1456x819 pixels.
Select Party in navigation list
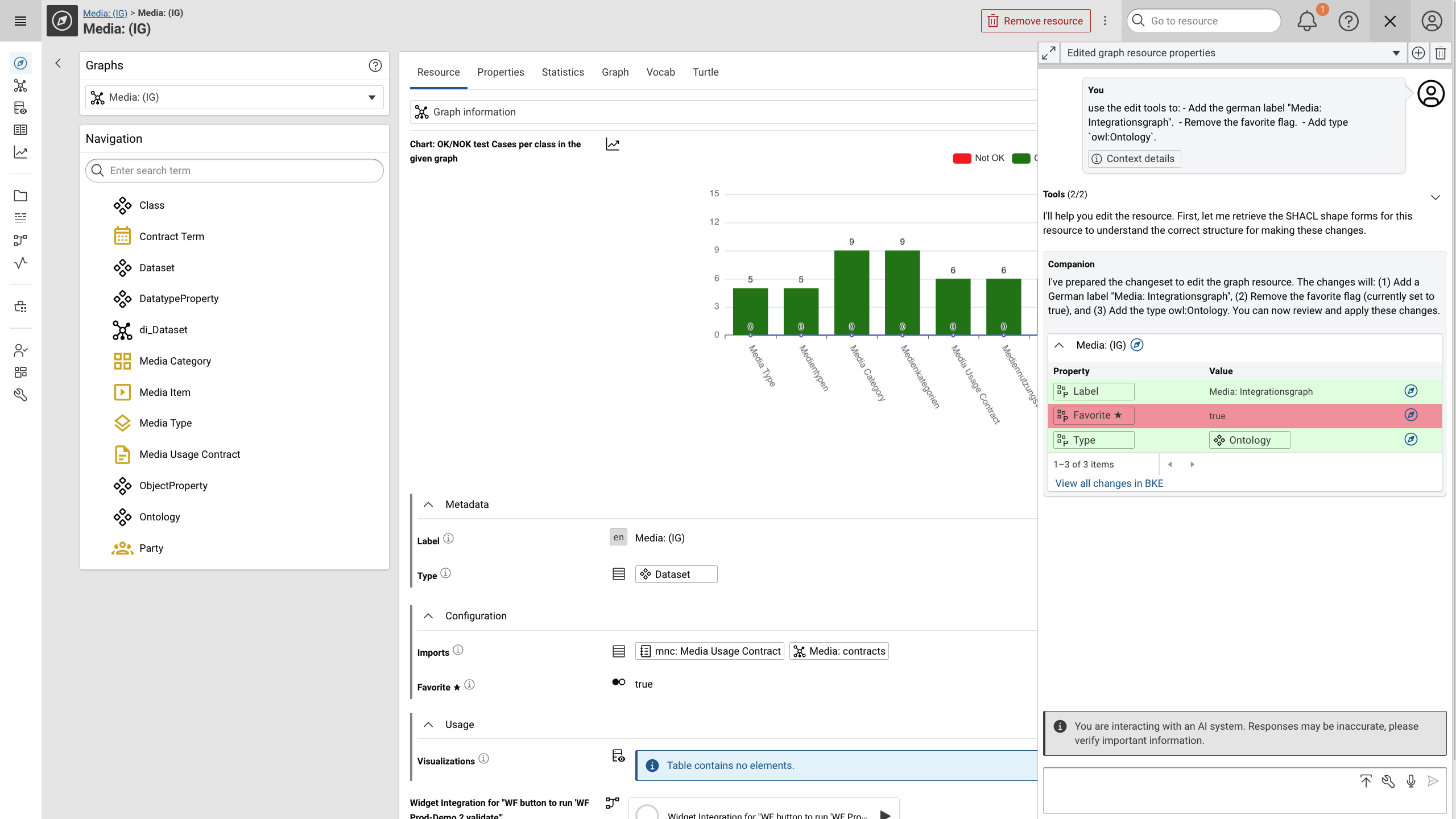pos(151,548)
